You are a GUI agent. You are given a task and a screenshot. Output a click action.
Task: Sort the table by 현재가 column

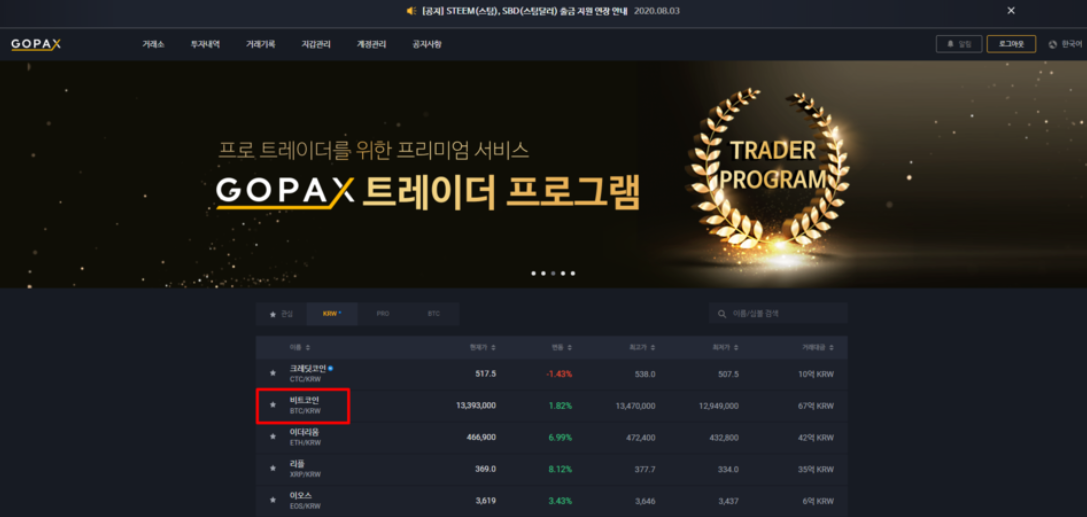point(482,347)
